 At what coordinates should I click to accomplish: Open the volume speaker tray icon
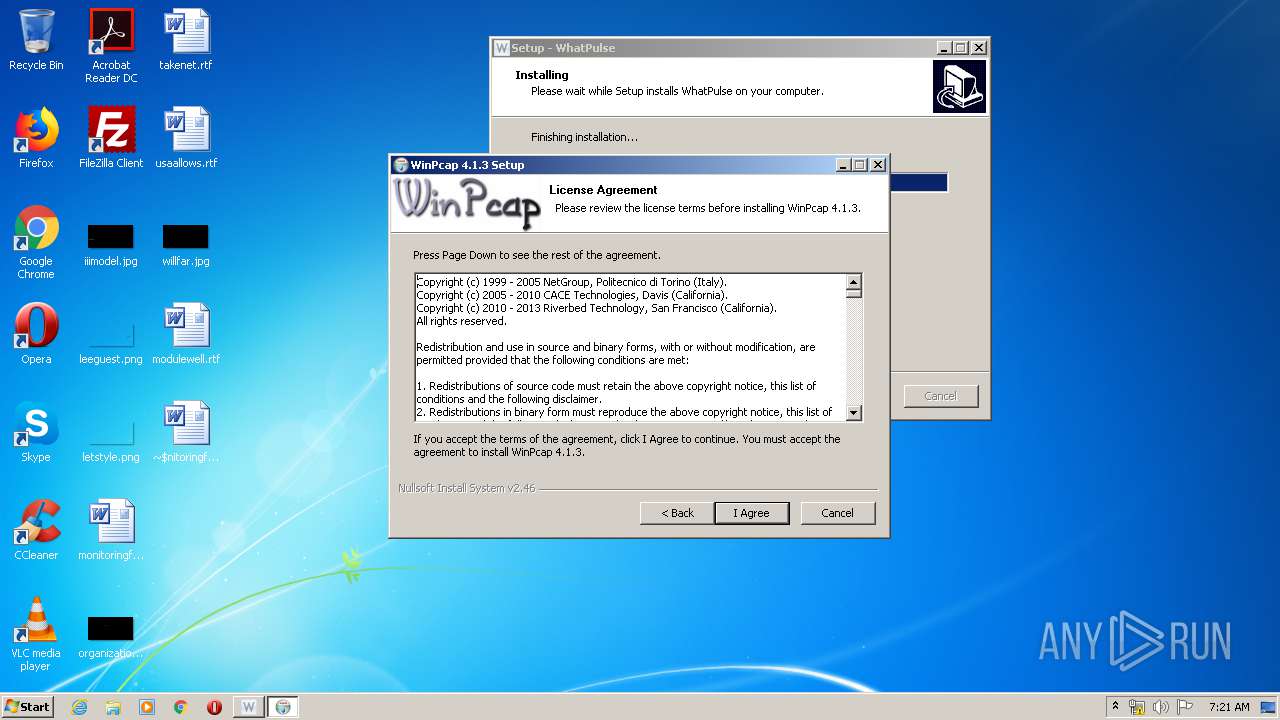[x=1161, y=707]
